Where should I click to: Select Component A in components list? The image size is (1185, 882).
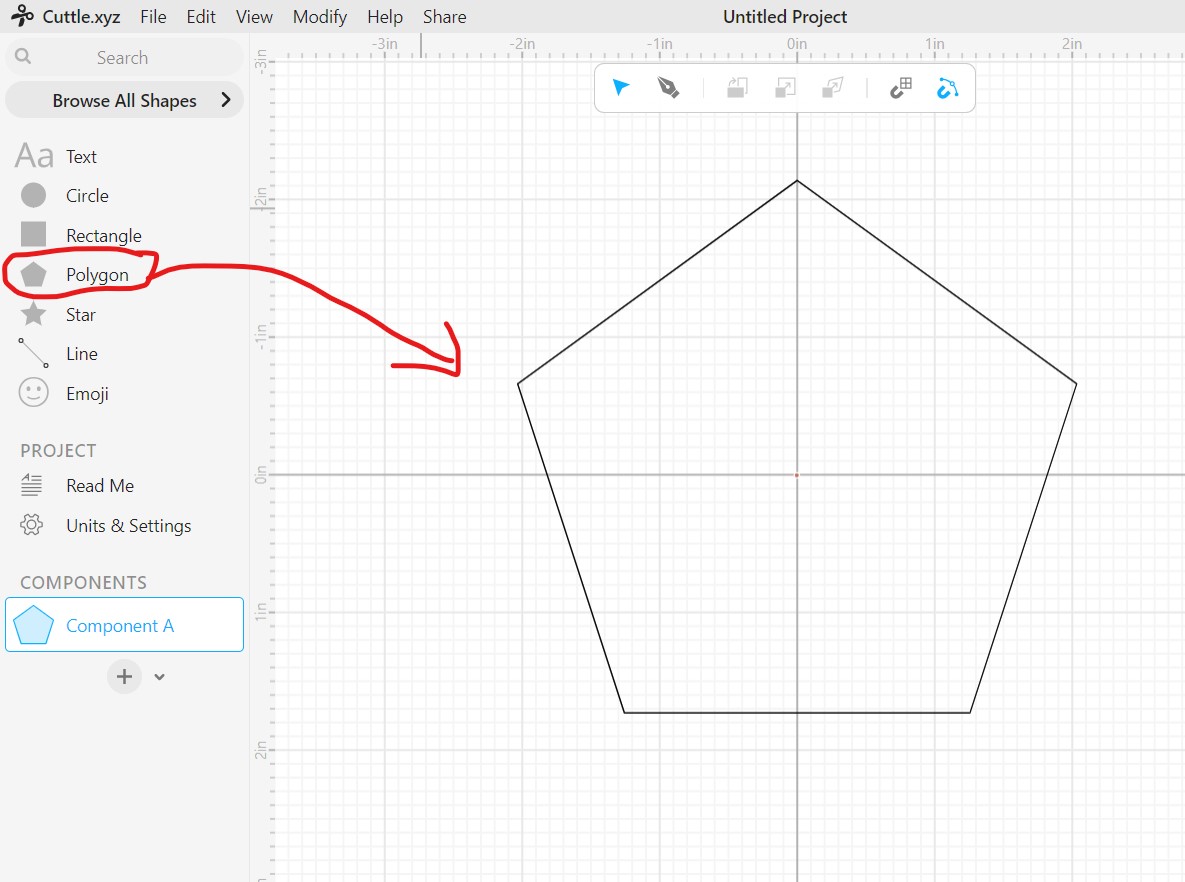coord(124,625)
